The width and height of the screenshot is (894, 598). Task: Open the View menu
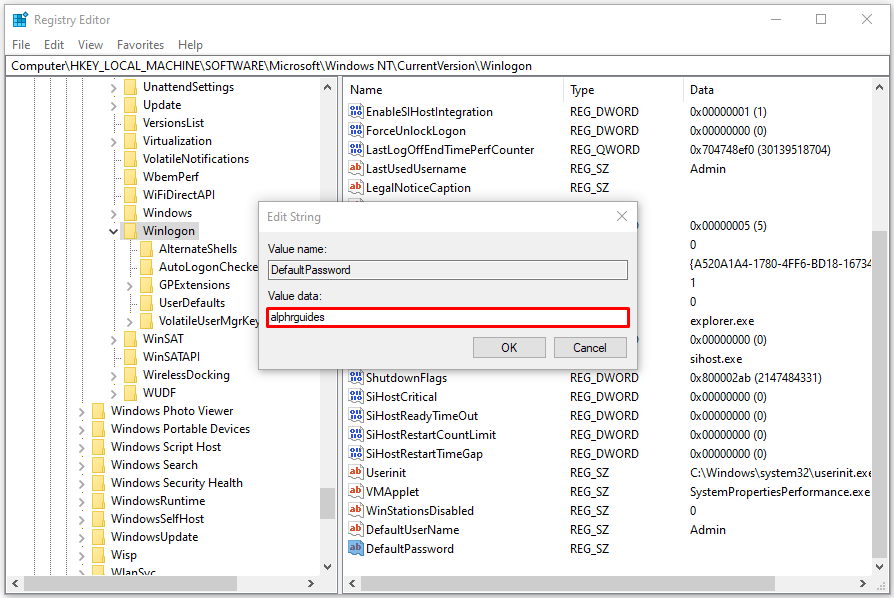tap(90, 44)
